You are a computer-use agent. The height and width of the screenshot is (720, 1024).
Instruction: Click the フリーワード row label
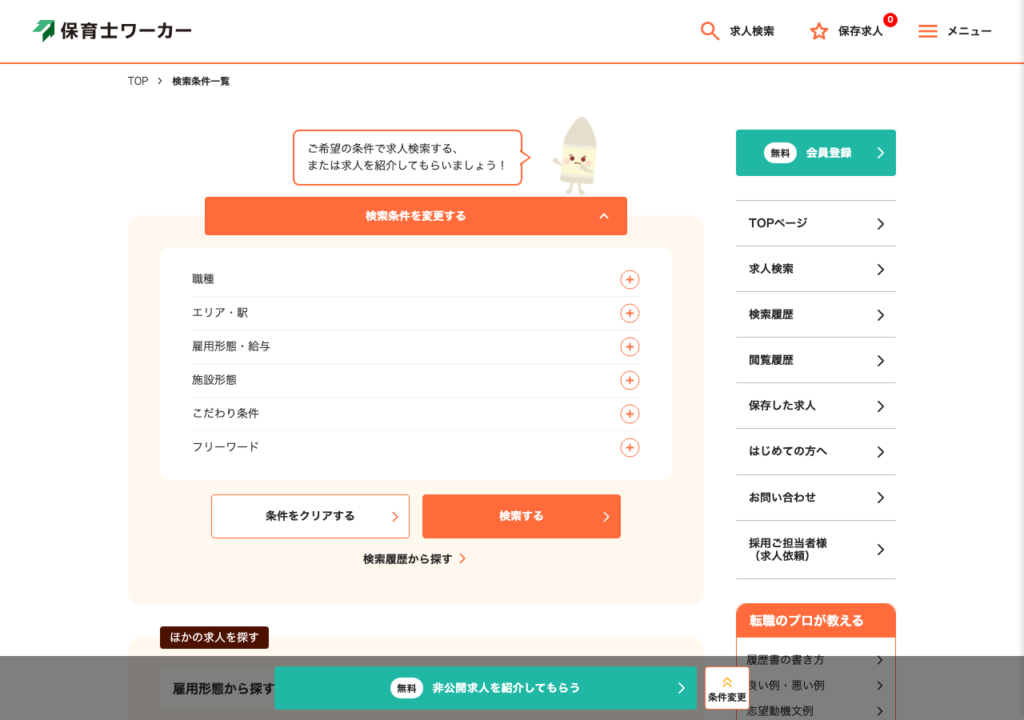click(225, 447)
